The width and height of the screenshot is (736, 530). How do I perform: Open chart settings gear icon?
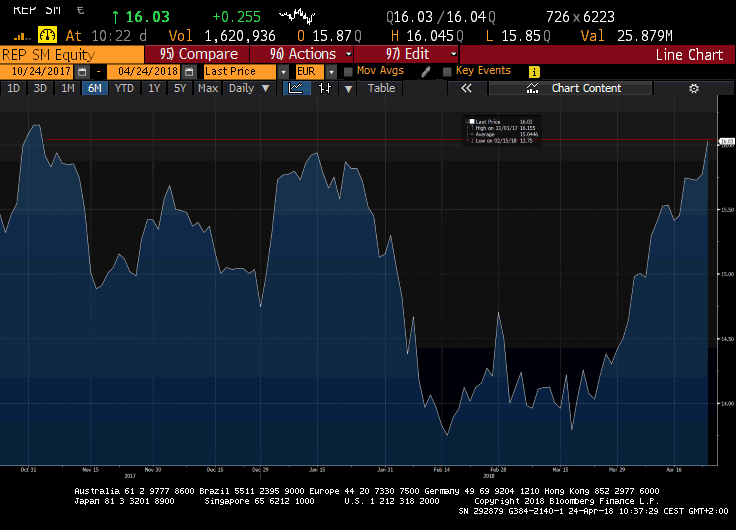click(x=693, y=88)
